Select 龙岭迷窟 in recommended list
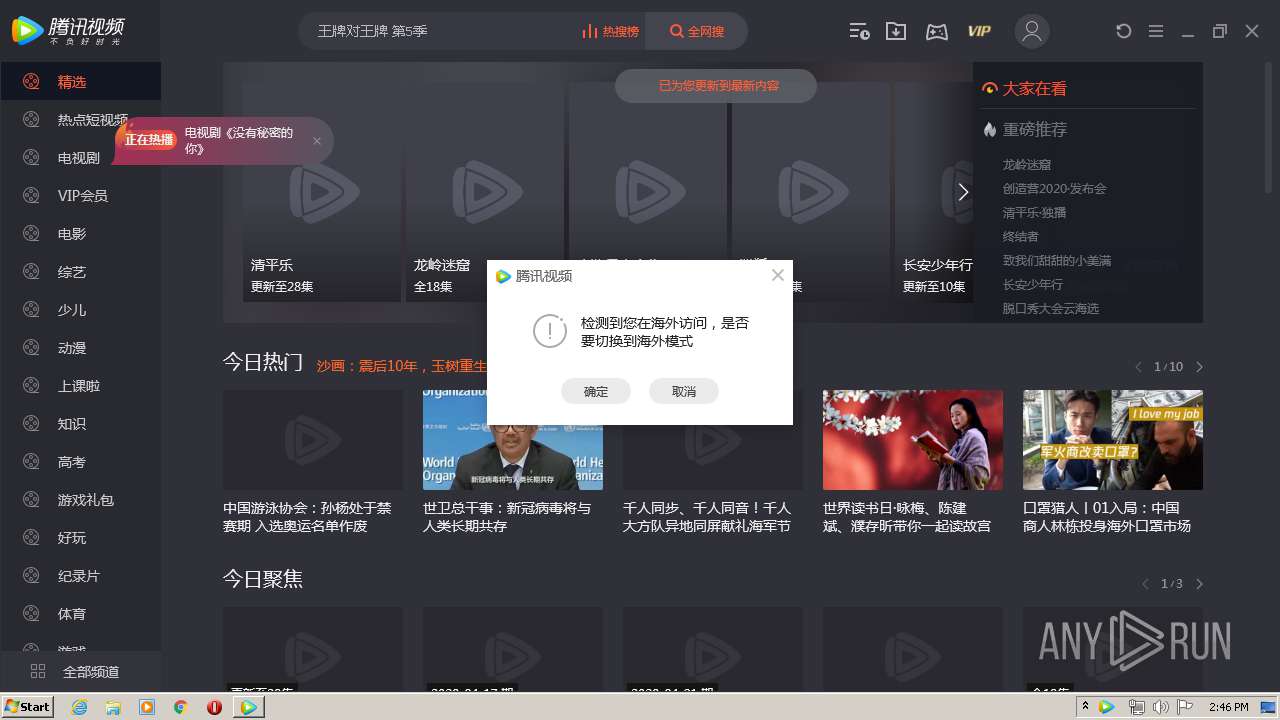The width and height of the screenshot is (1280, 720). coord(1027,164)
